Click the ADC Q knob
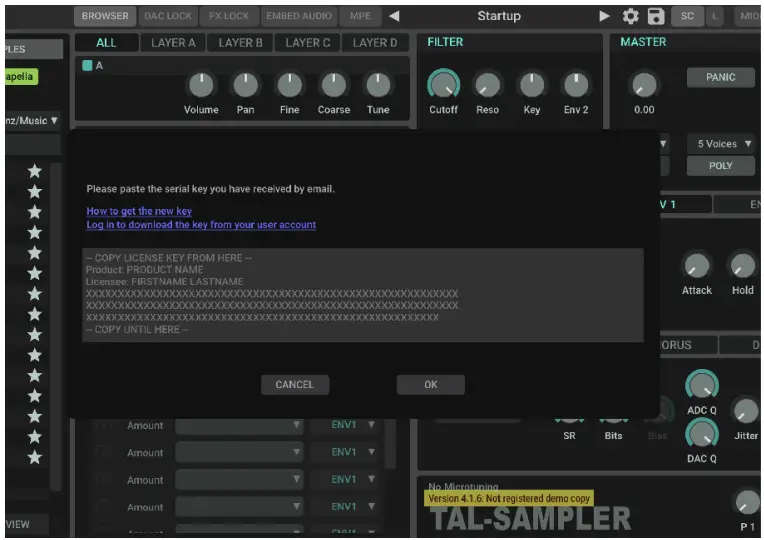764x540 pixels. 702,385
